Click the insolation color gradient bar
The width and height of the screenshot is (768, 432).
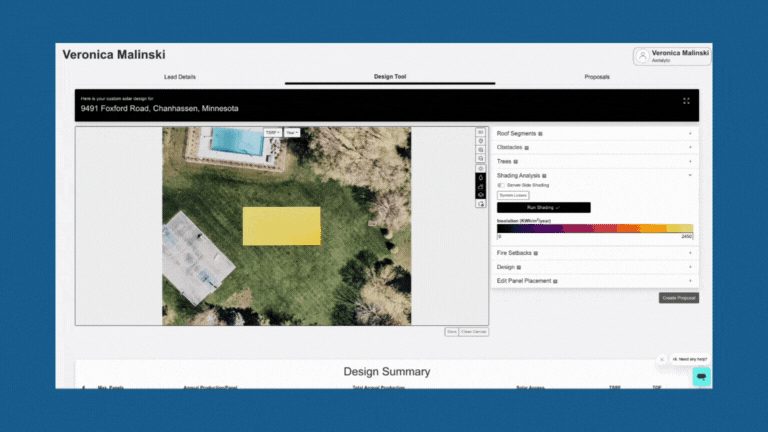pyautogui.click(x=595, y=228)
